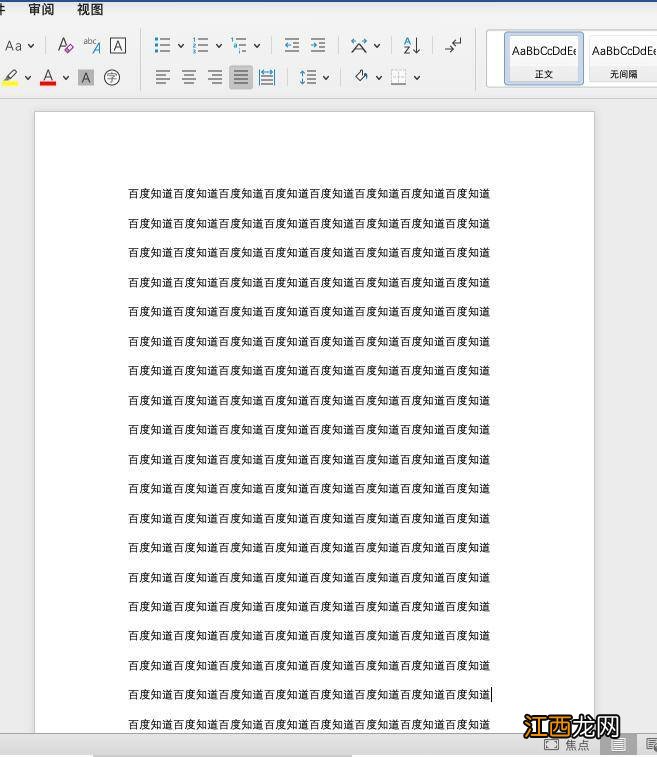Apply bullet list
This screenshot has height=757, width=657.
pyautogui.click(x=163, y=45)
